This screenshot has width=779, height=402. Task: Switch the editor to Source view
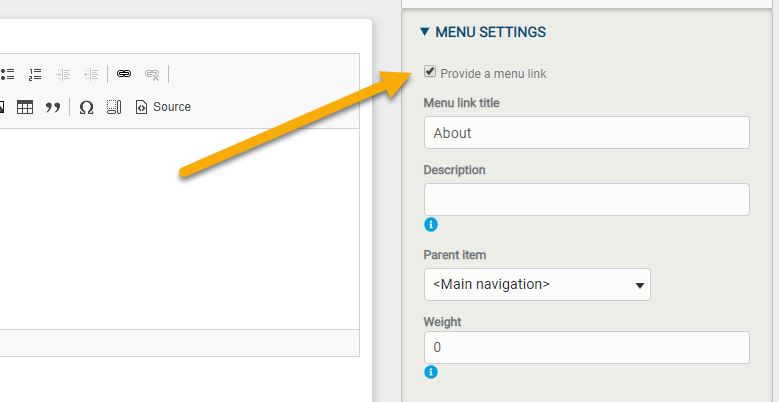pos(163,107)
